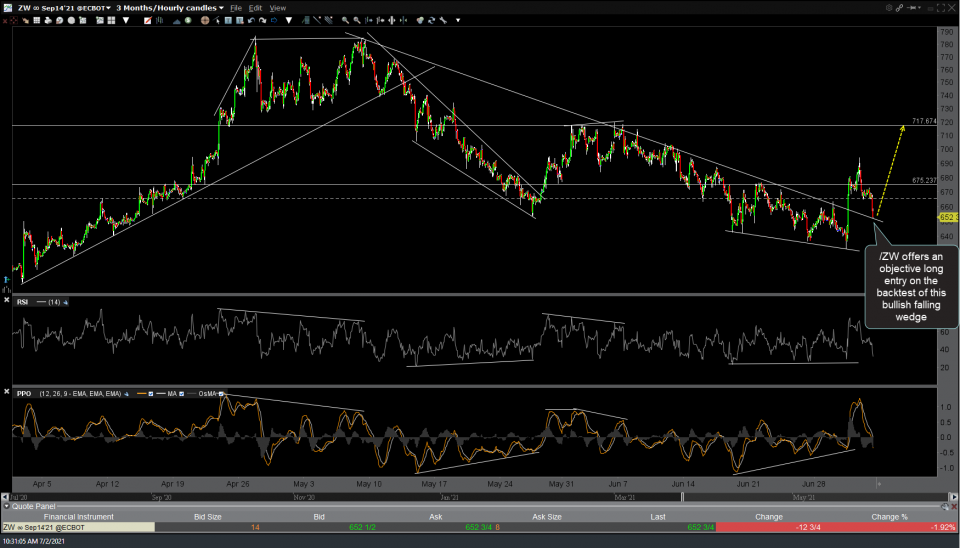Close the RSI indicator panel

click(7, 301)
